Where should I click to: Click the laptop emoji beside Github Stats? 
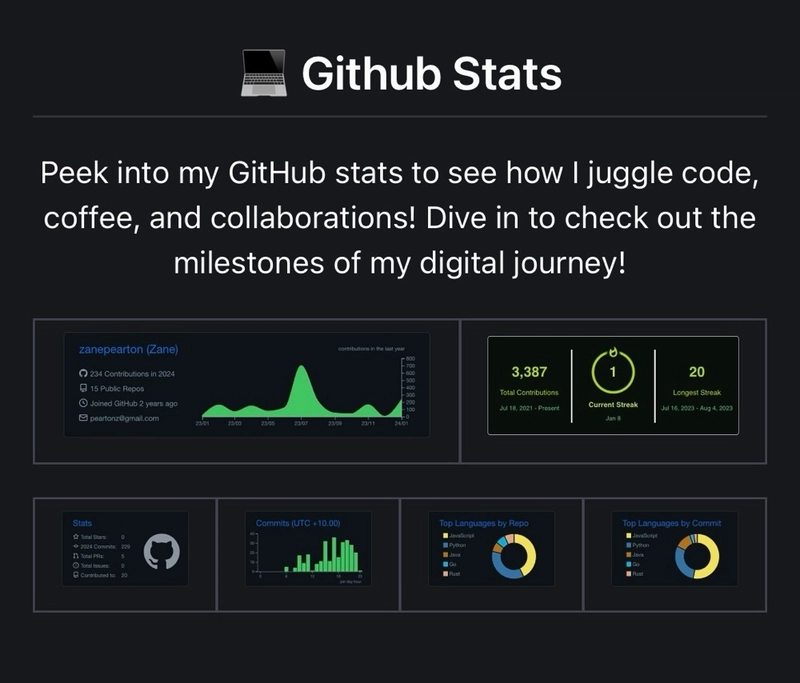point(264,75)
